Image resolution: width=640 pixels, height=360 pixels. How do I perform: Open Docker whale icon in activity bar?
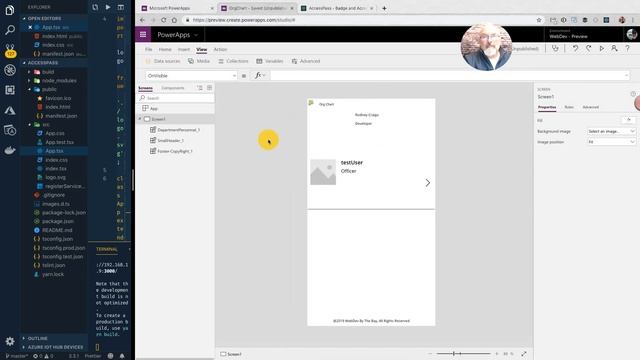pos(10,150)
